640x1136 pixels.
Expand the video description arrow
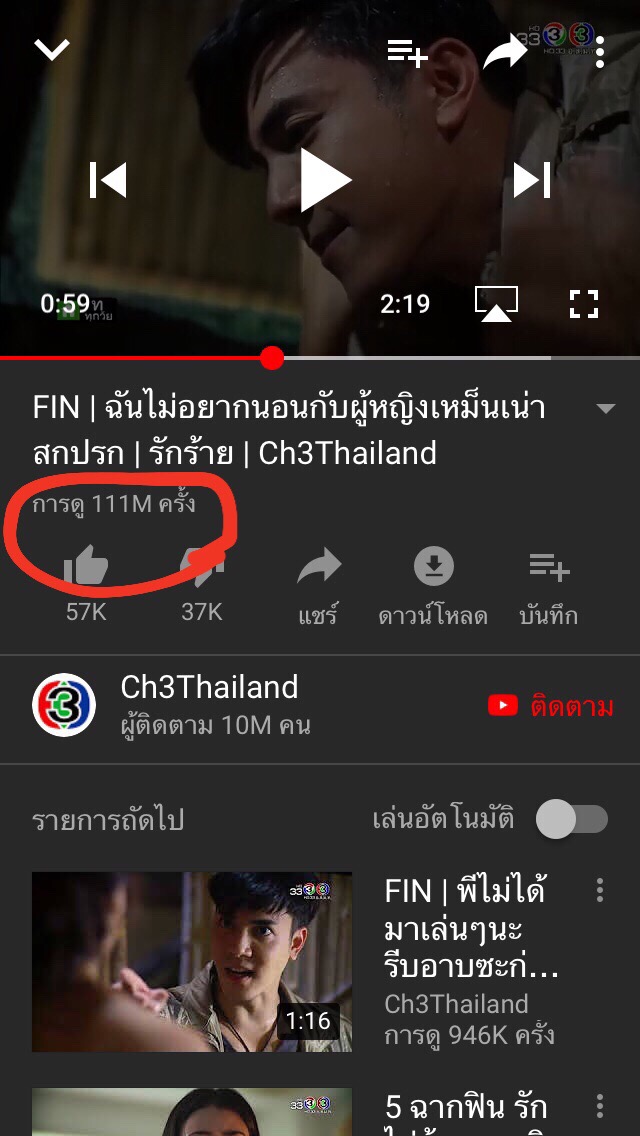[x=605, y=409]
